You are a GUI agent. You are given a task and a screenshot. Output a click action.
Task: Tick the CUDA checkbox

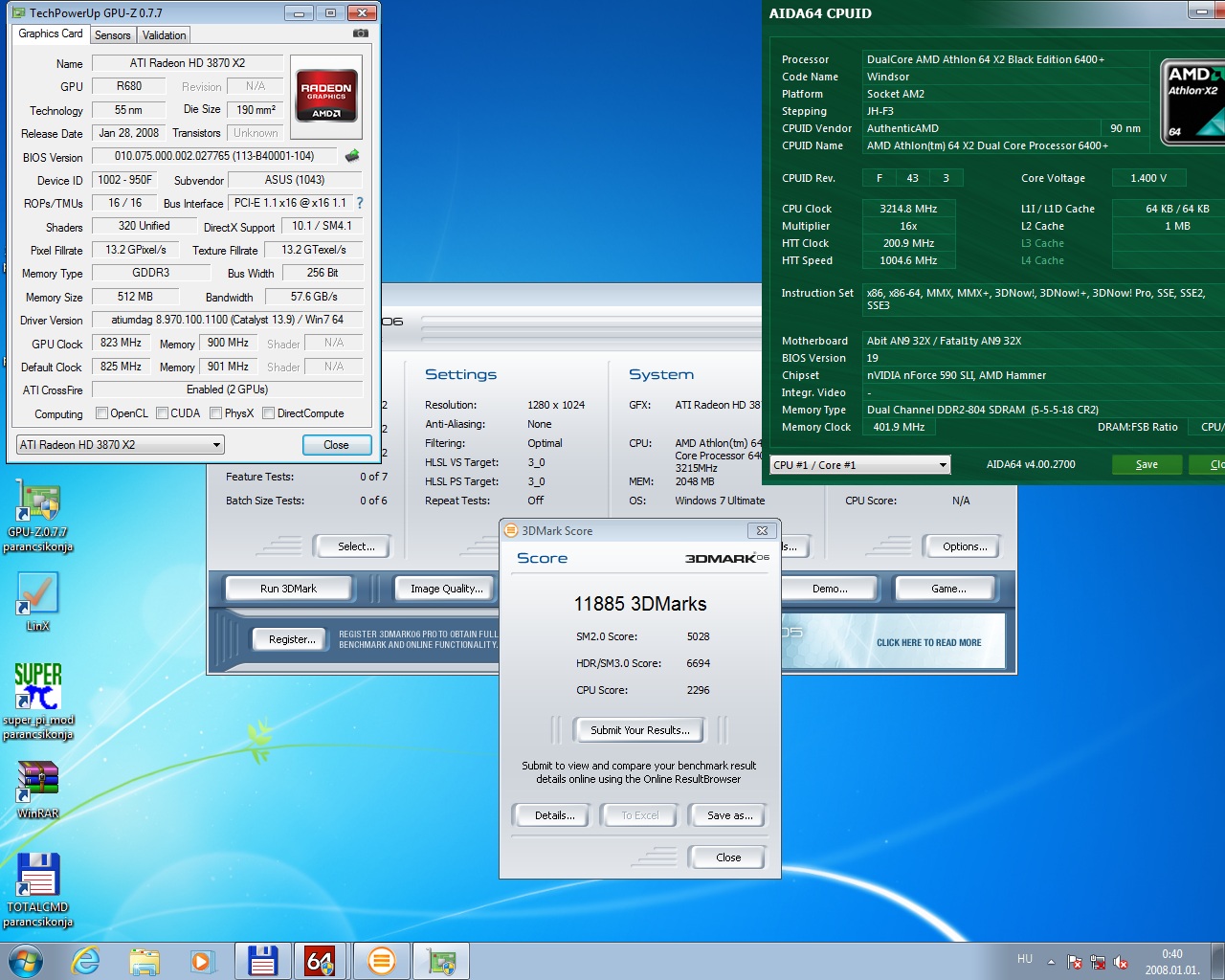coord(163,413)
